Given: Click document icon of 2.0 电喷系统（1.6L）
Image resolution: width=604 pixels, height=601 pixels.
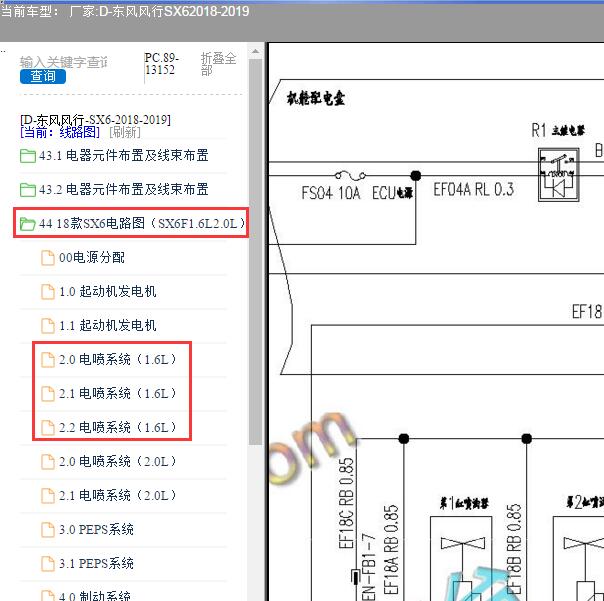Looking at the screenshot, I should 48,360.
